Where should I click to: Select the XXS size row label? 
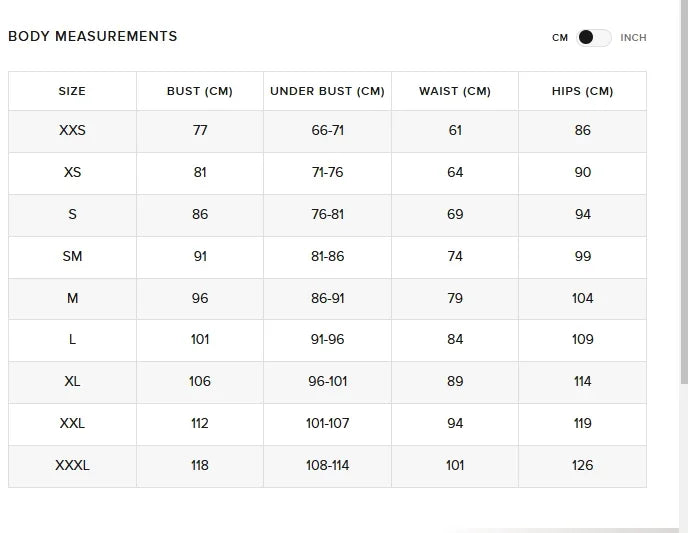72,130
